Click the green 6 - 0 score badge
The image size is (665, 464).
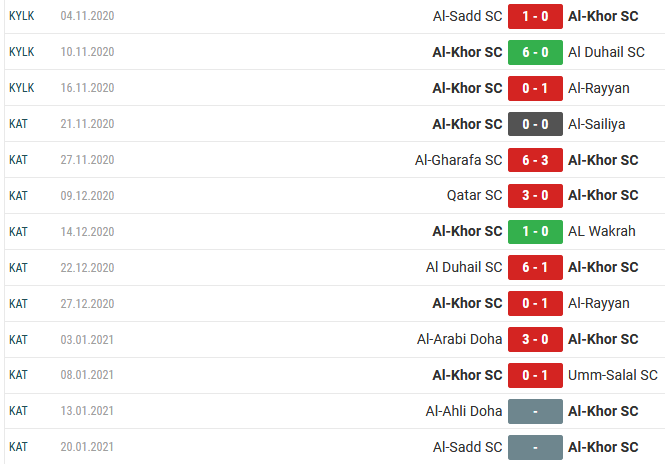[535, 52]
